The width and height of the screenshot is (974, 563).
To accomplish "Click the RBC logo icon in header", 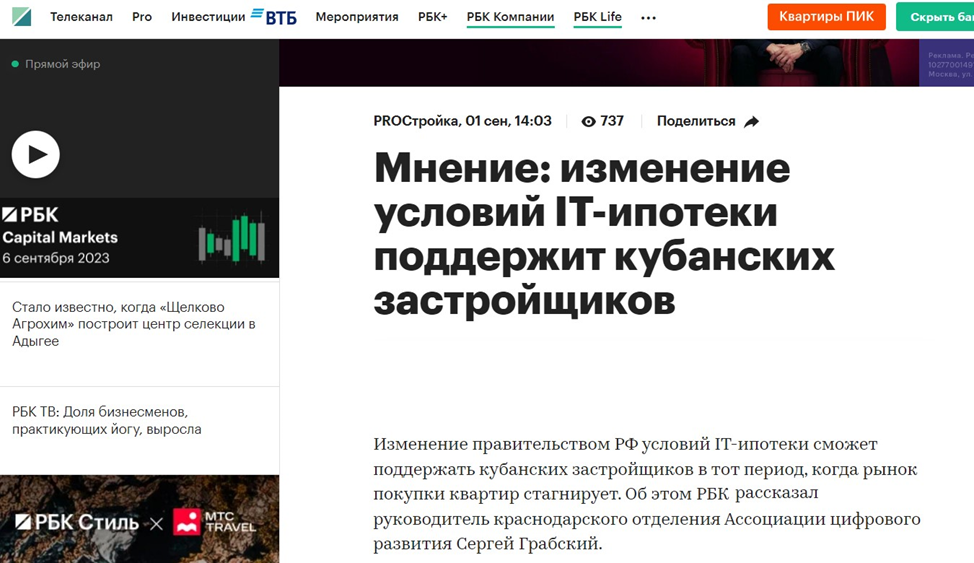I will (22, 17).
